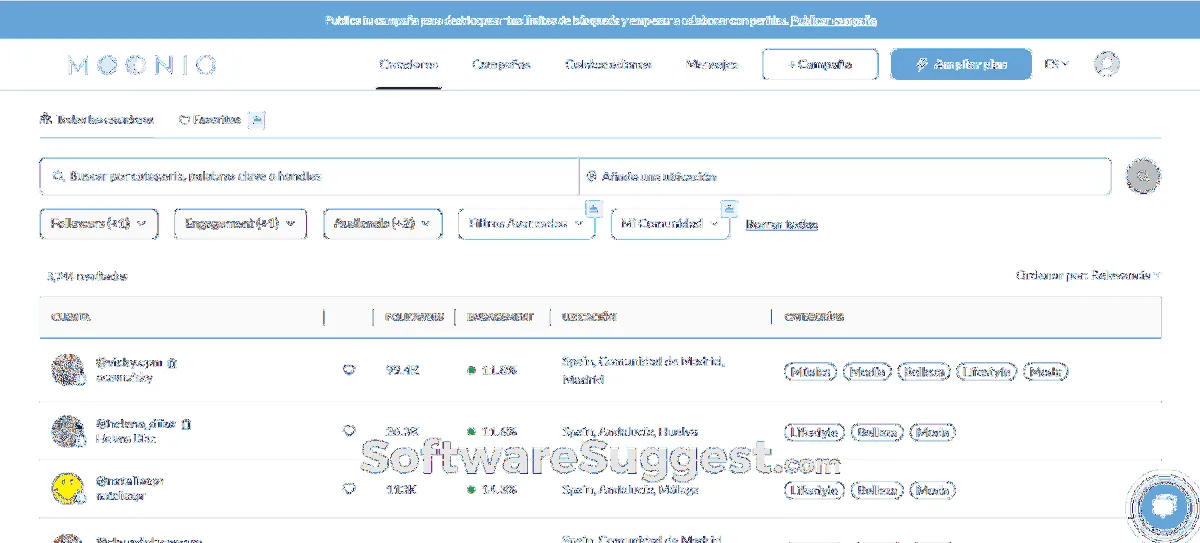Switch to the Campañas tab
The width and height of the screenshot is (1200, 543).
tap(501, 65)
